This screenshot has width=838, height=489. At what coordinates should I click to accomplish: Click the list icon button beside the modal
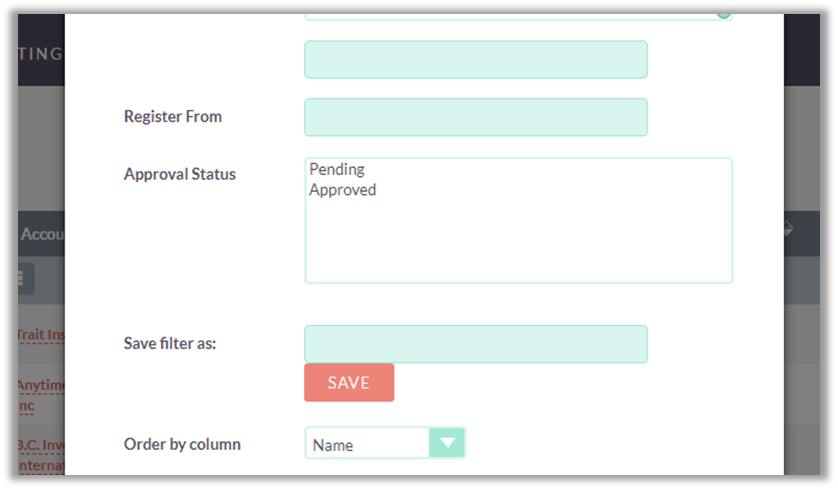point(25,279)
